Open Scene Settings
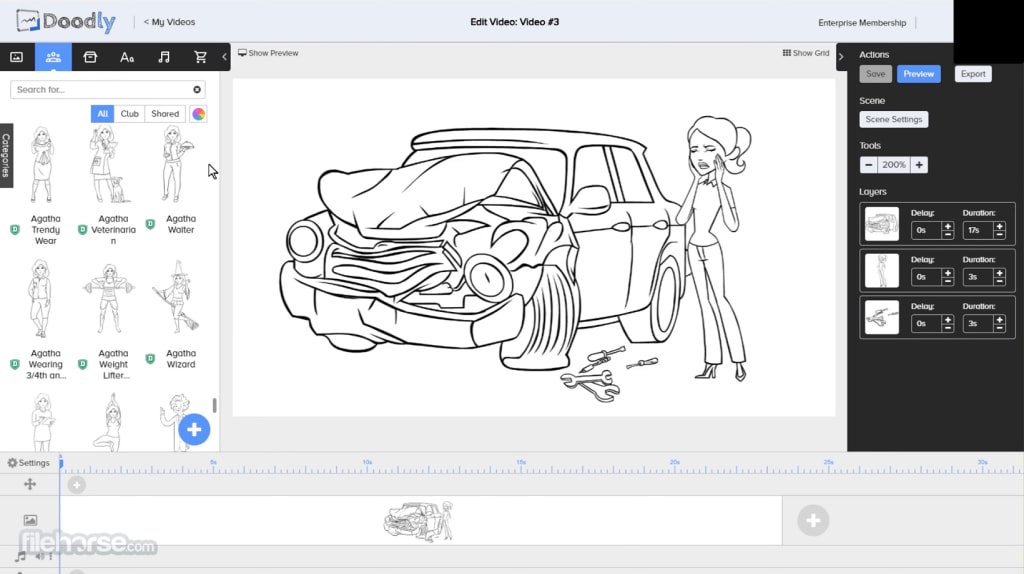The width and height of the screenshot is (1024, 574). [x=893, y=119]
